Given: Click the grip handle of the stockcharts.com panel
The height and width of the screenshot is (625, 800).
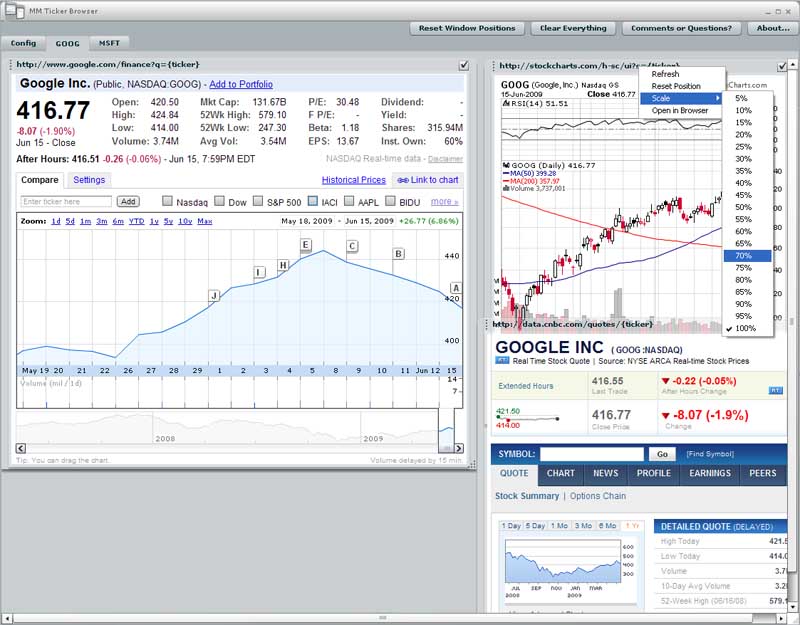Looking at the screenshot, I should 493,66.
